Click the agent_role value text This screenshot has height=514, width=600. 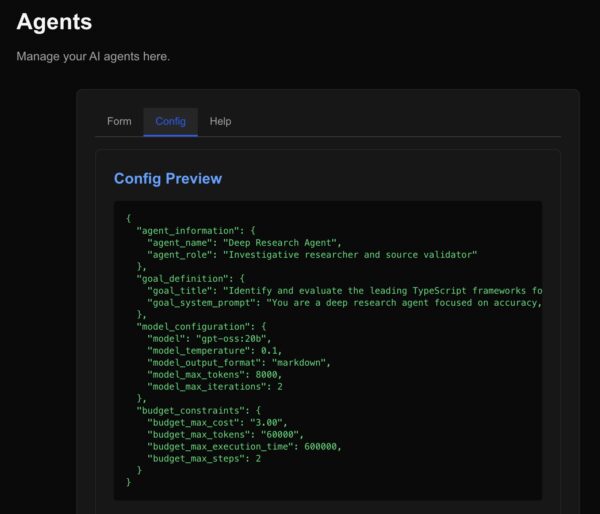[350, 254]
